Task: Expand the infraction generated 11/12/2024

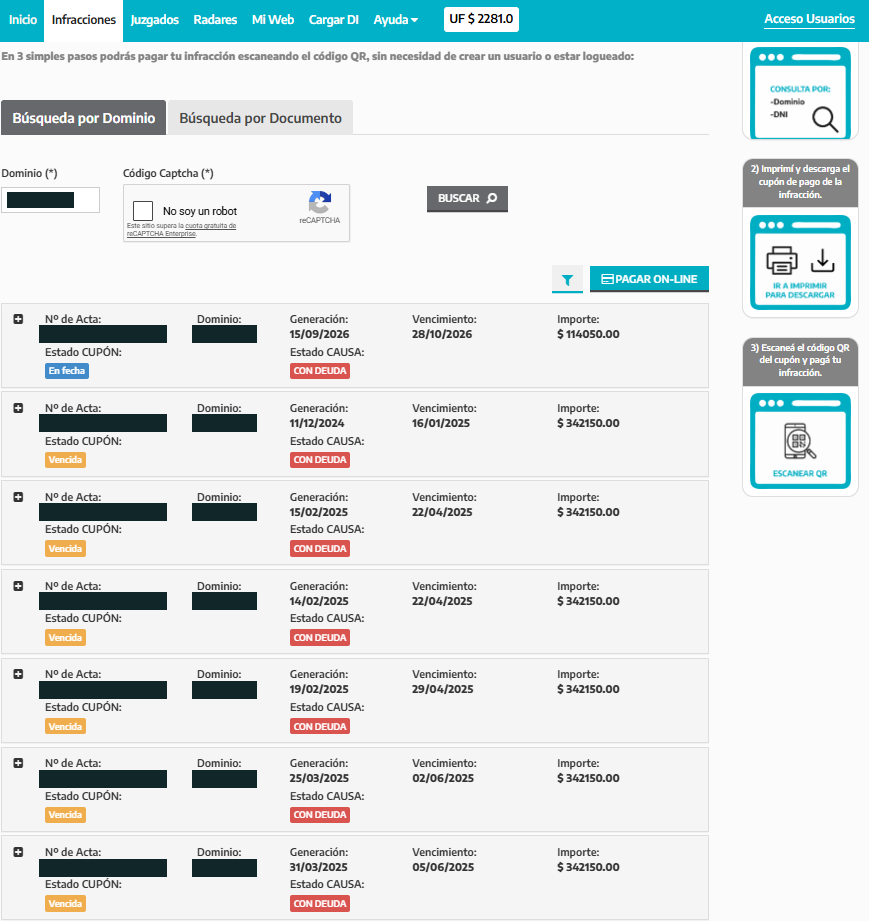Action: tap(18, 408)
